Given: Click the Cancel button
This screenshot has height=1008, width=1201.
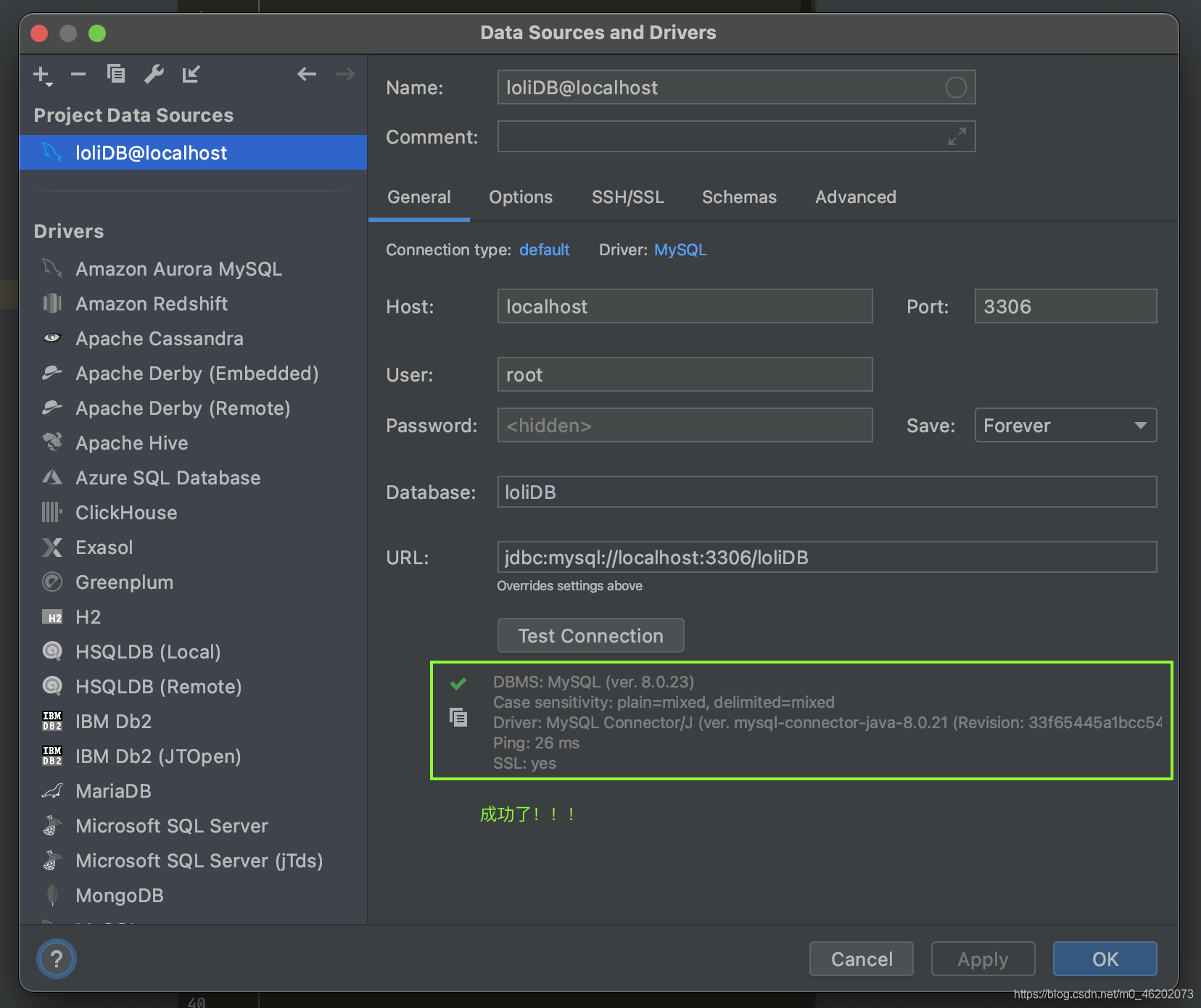Looking at the screenshot, I should click(862, 959).
